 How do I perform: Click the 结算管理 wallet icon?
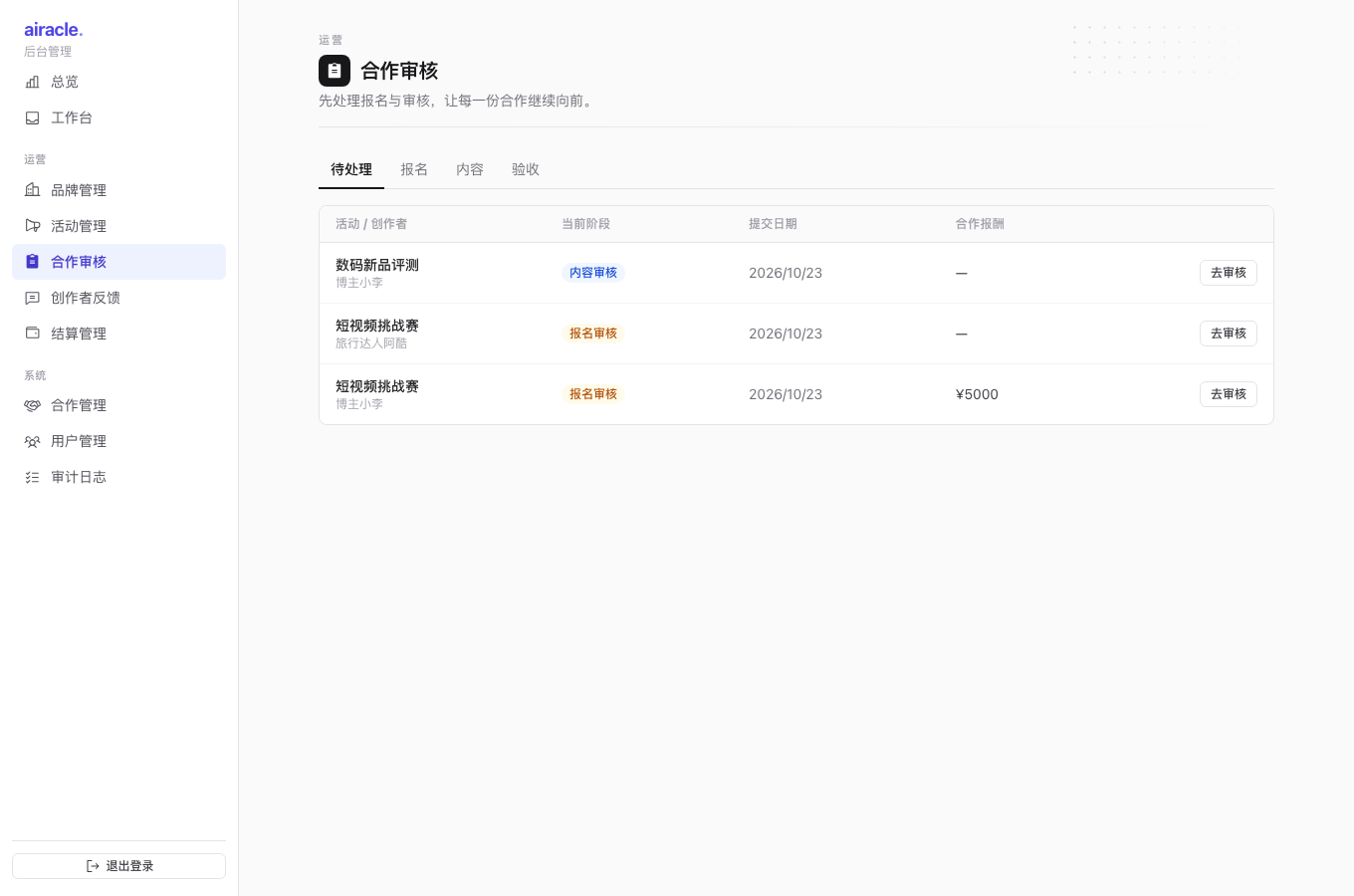click(x=32, y=334)
